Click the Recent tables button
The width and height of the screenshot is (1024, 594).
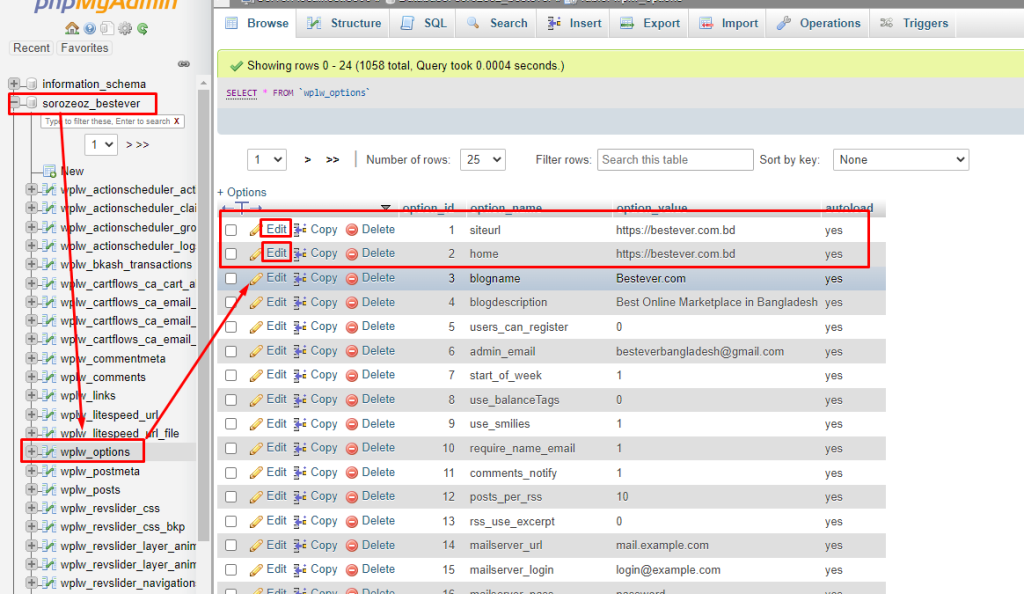pyautogui.click(x=31, y=48)
